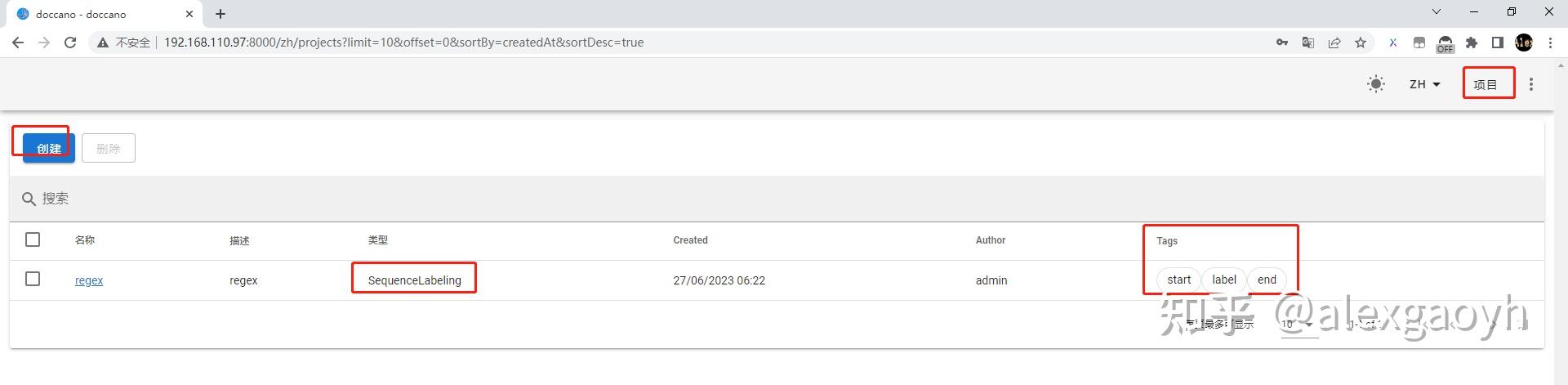The height and width of the screenshot is (385, 1568).
Task: Open the vertical three-dot menu in doccano header
Action: [1531, 84]
